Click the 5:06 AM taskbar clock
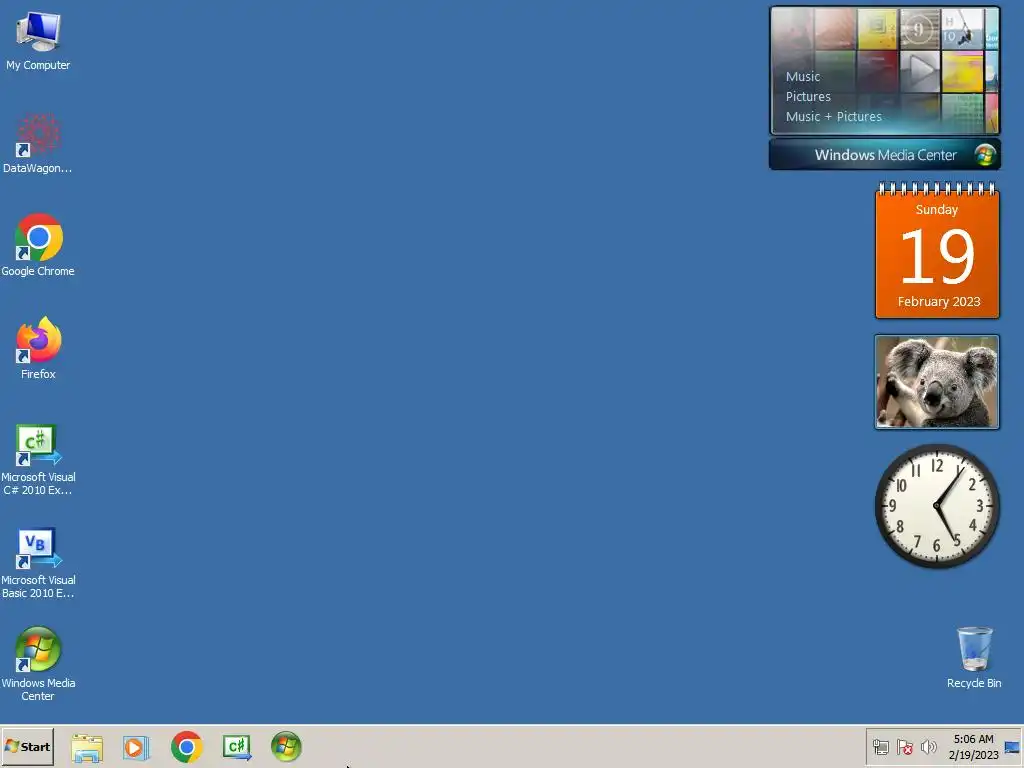This screenshot has height=768, width=1024. 973,746
